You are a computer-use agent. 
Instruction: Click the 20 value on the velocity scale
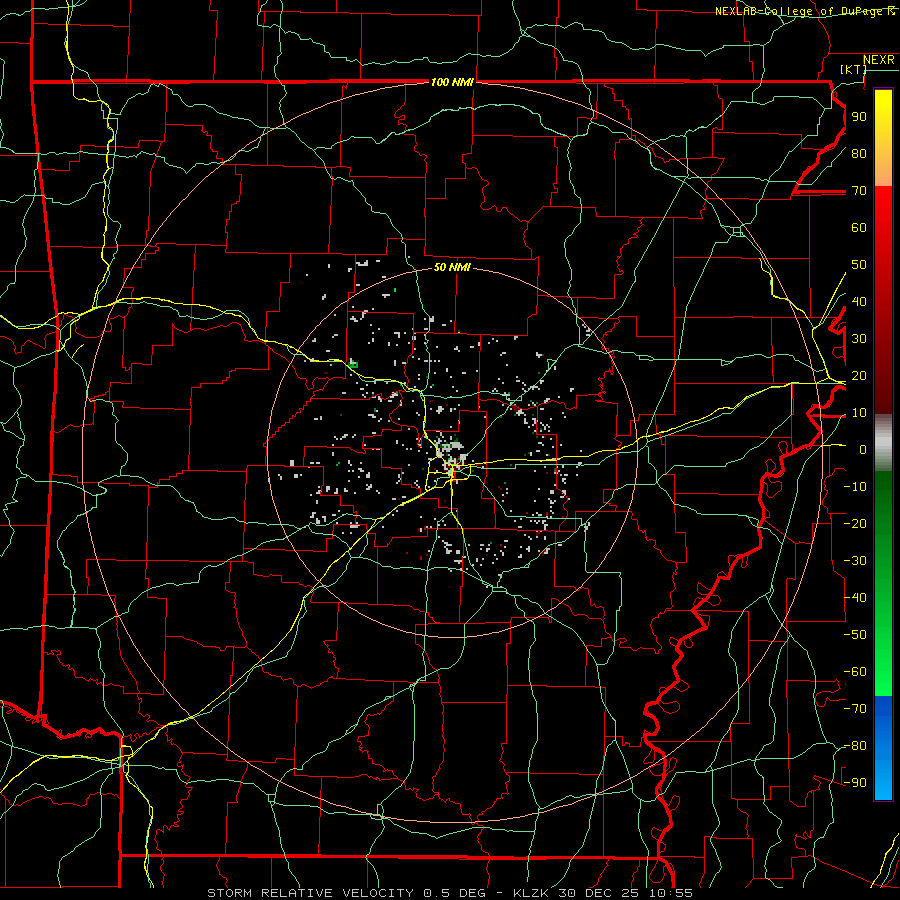pyautogui.click(x=859, y=376)
